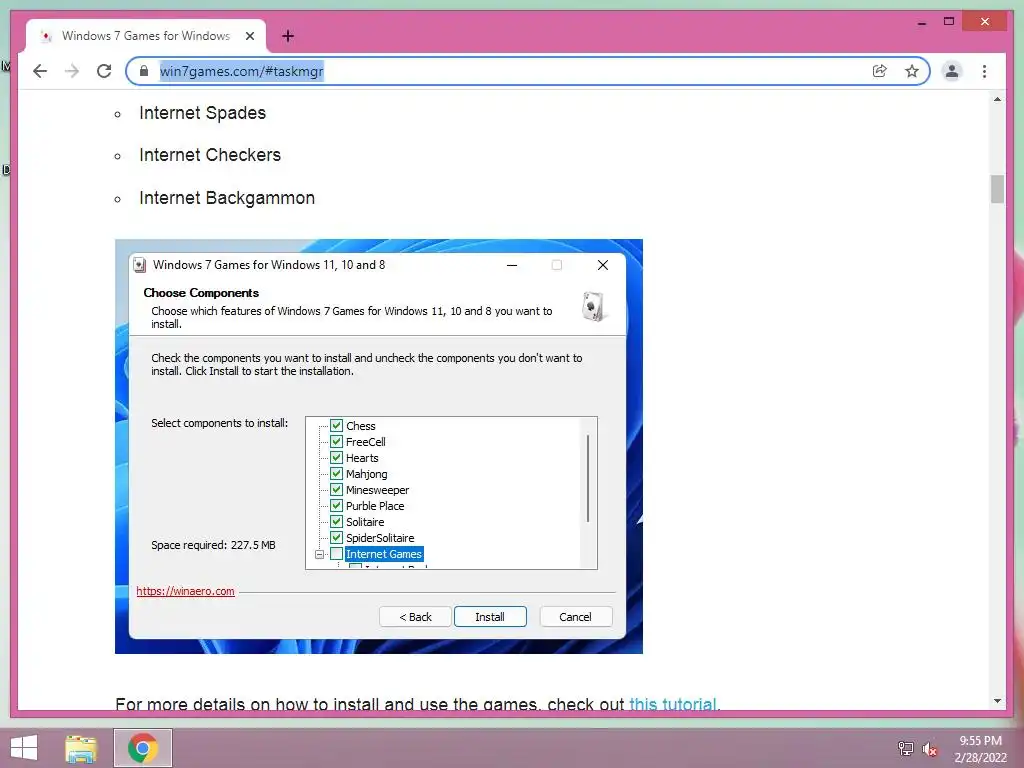Viewport: 1024px width, 768px height.
Task: Go back using the browser back arrow
Action: pyautogui.click(x=40, y=71)
